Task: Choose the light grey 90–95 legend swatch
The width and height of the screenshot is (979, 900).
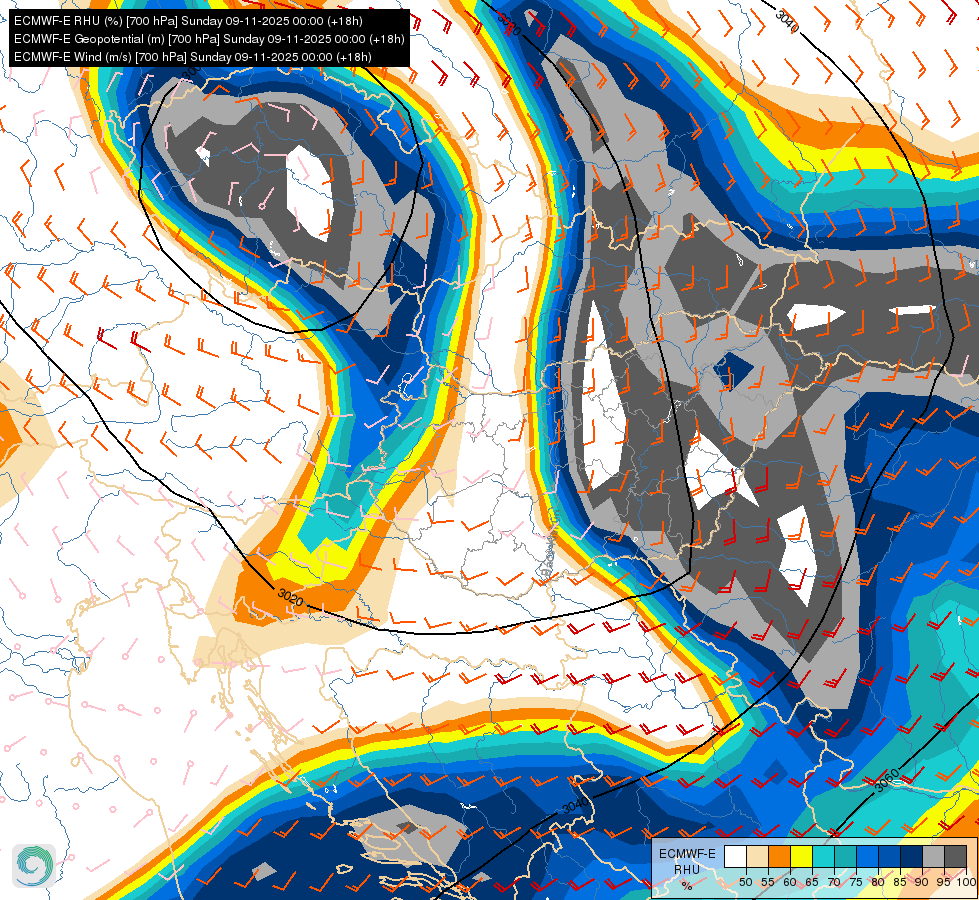Action: [x=933, y=856]
